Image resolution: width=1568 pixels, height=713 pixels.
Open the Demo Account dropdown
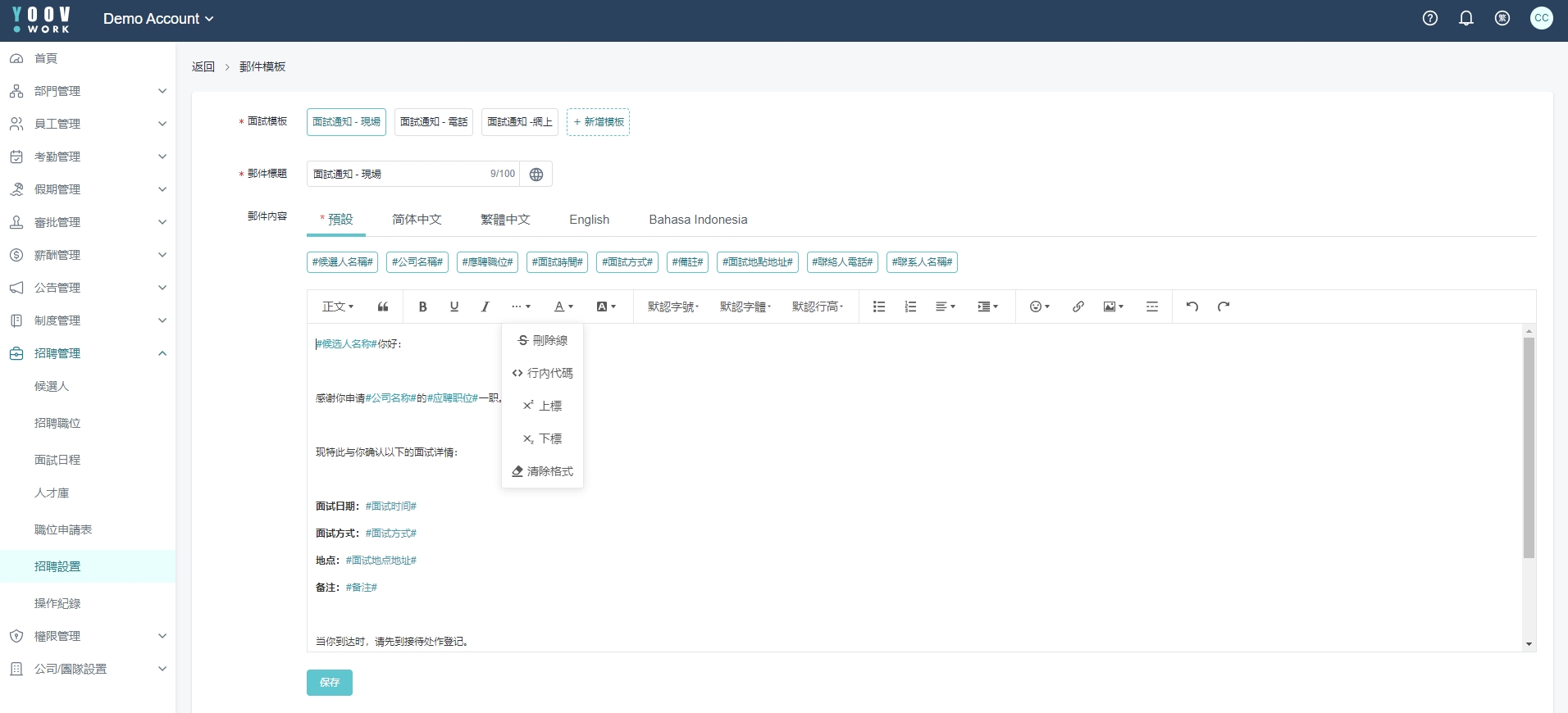click(158, 19)
